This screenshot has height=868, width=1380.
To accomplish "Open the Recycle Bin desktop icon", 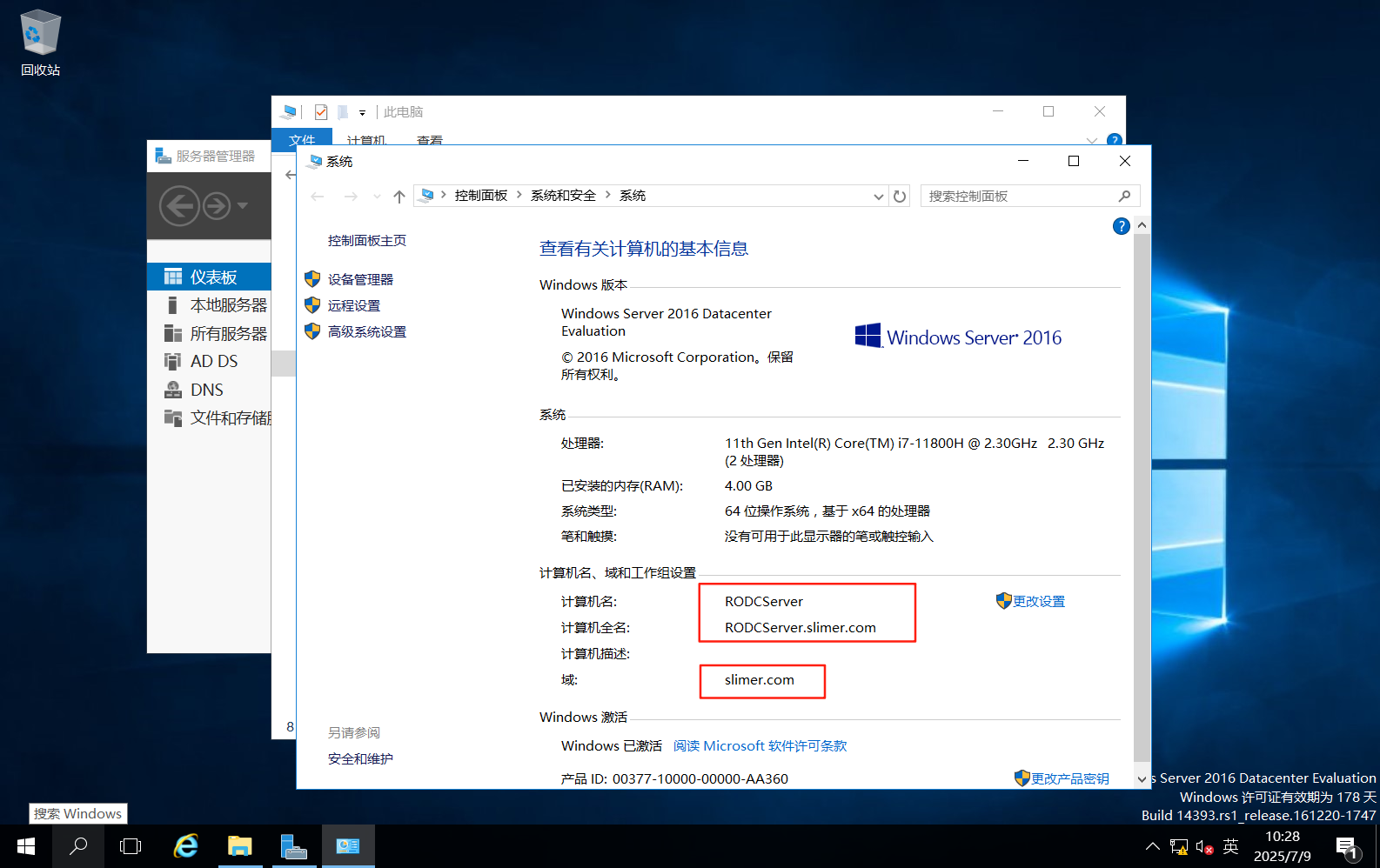I will [x=40, y=42].
